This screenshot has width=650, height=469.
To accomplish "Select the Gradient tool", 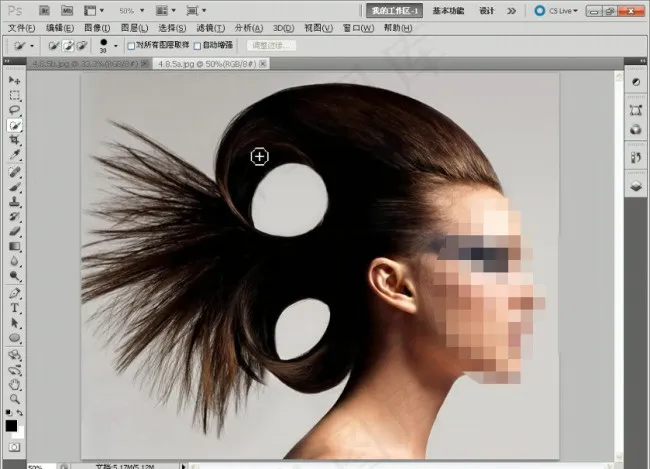I will pos(15,246).
